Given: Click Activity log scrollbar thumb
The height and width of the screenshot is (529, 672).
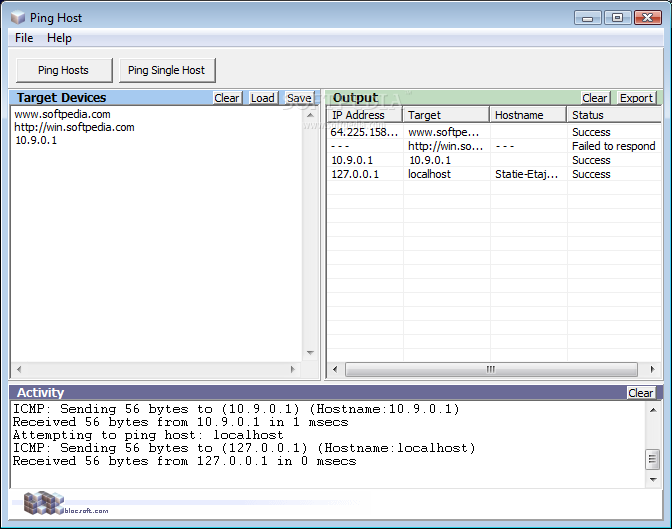Looking at the screenshot, I should click(x=653, y=460).
